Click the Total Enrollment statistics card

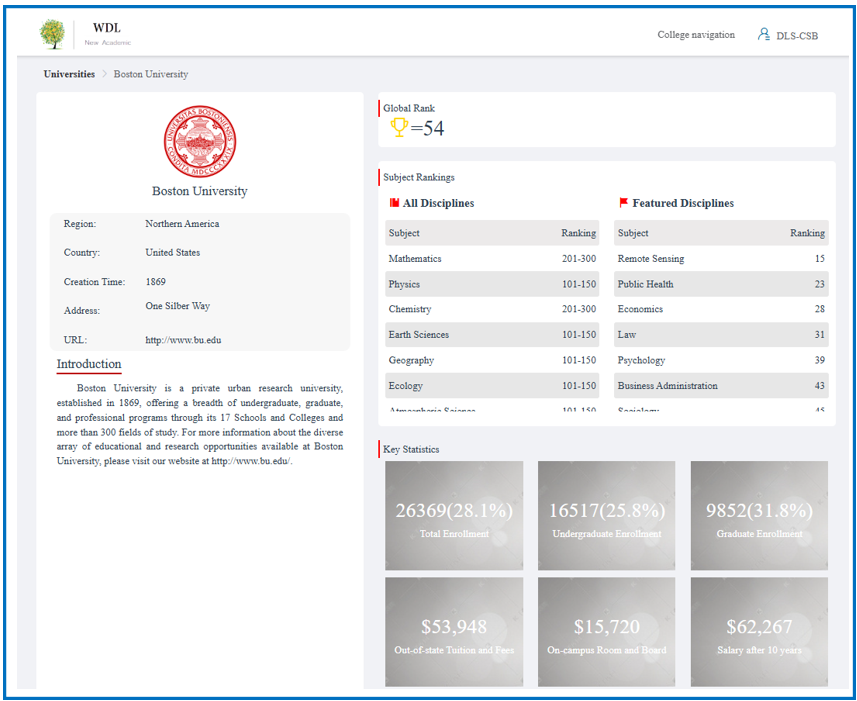[x=454, y=516]
